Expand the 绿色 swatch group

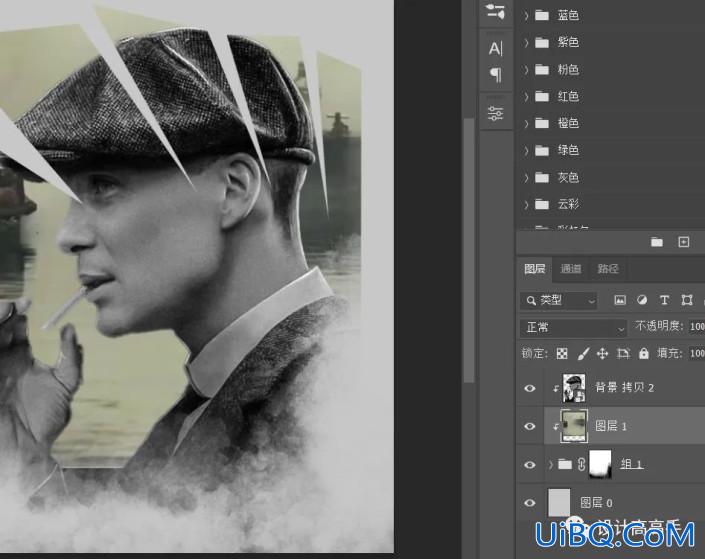point(526,150)
